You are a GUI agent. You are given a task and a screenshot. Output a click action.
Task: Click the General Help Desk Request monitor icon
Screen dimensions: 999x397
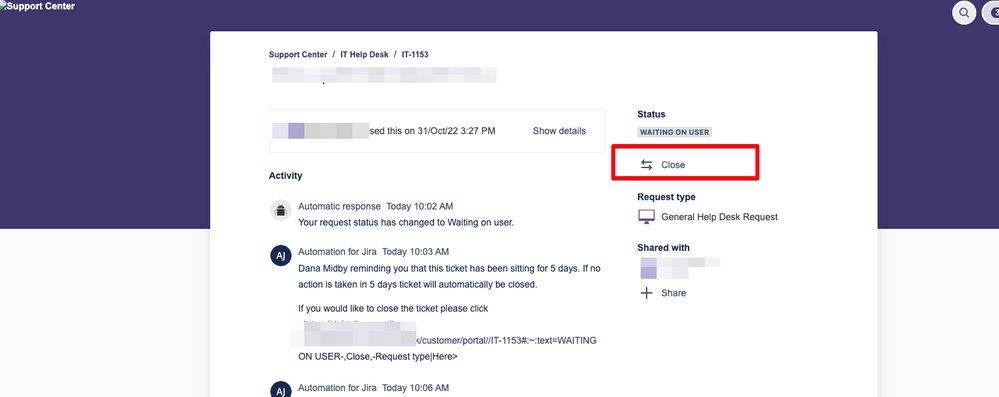coord(647,217)
